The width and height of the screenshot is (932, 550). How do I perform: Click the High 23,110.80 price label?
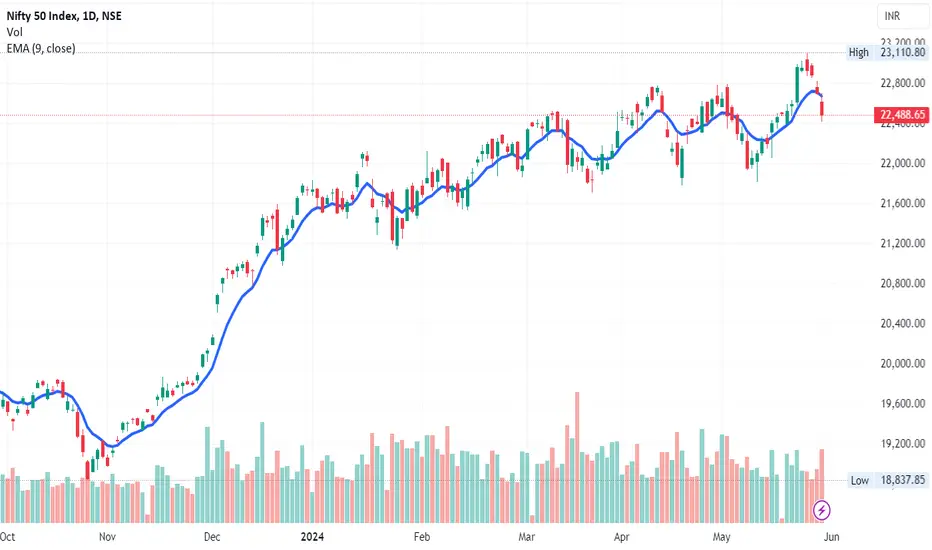tap(887, 52)
